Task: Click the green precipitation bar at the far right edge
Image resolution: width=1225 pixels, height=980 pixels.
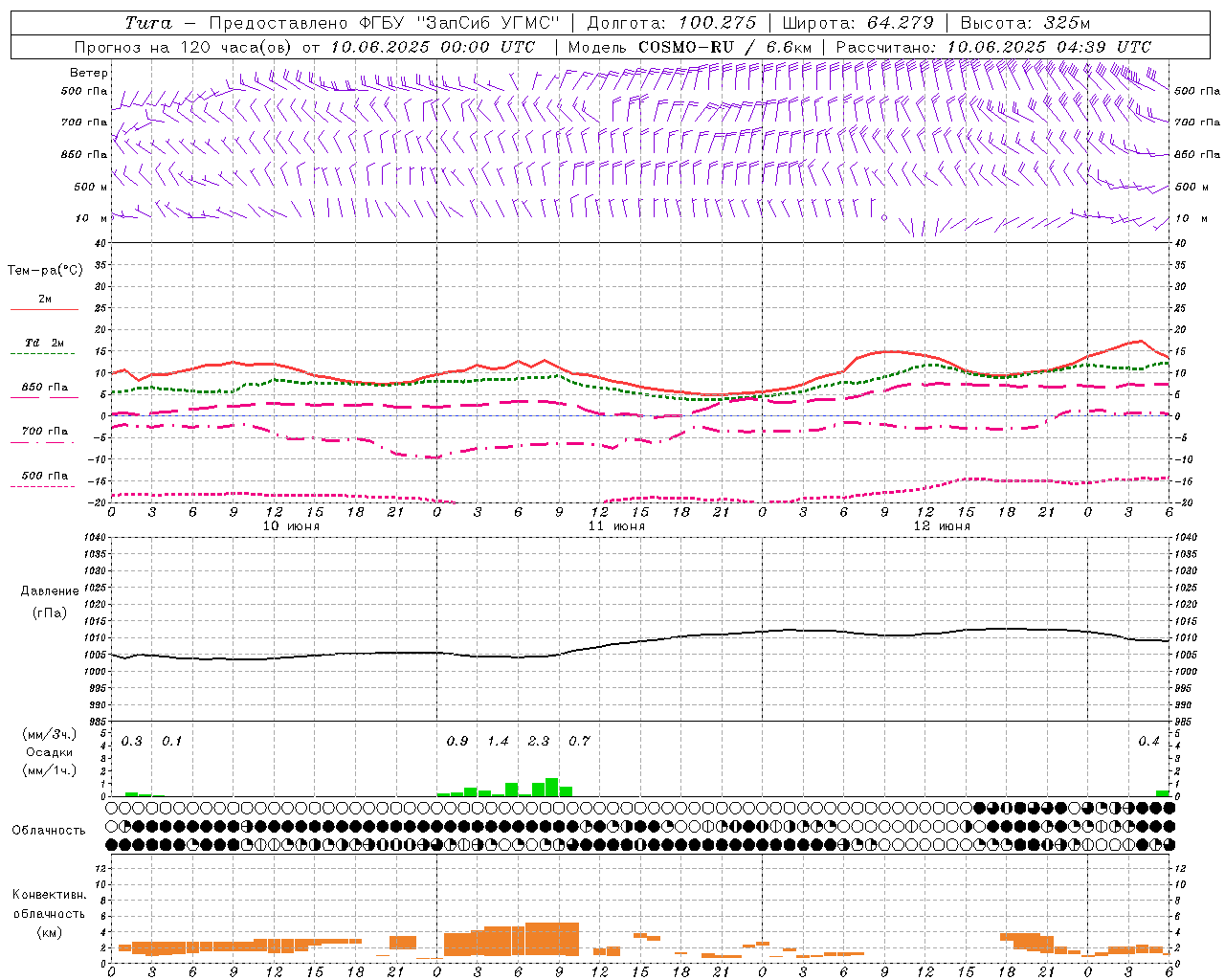Action: pyautogui.click(x=1162, y=793)
